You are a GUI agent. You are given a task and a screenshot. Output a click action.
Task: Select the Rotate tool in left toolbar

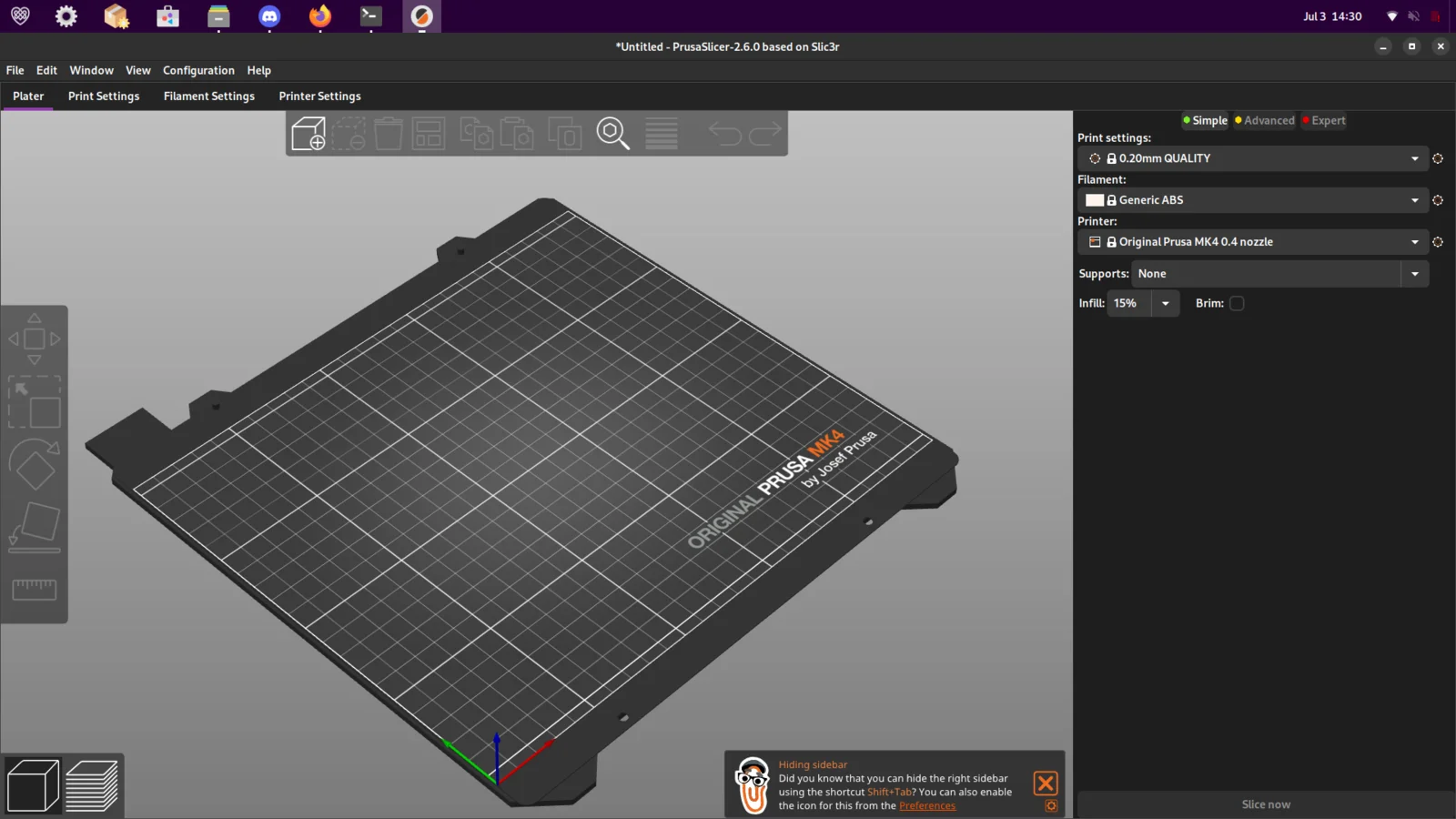[x=35, y=464]
